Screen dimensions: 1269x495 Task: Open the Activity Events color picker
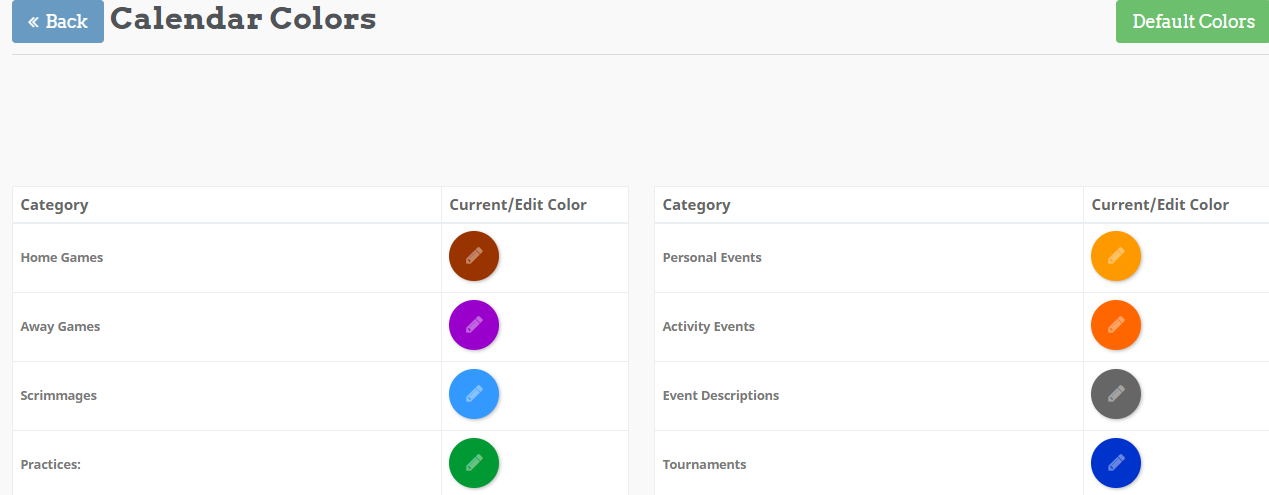tap(1116, 325)
